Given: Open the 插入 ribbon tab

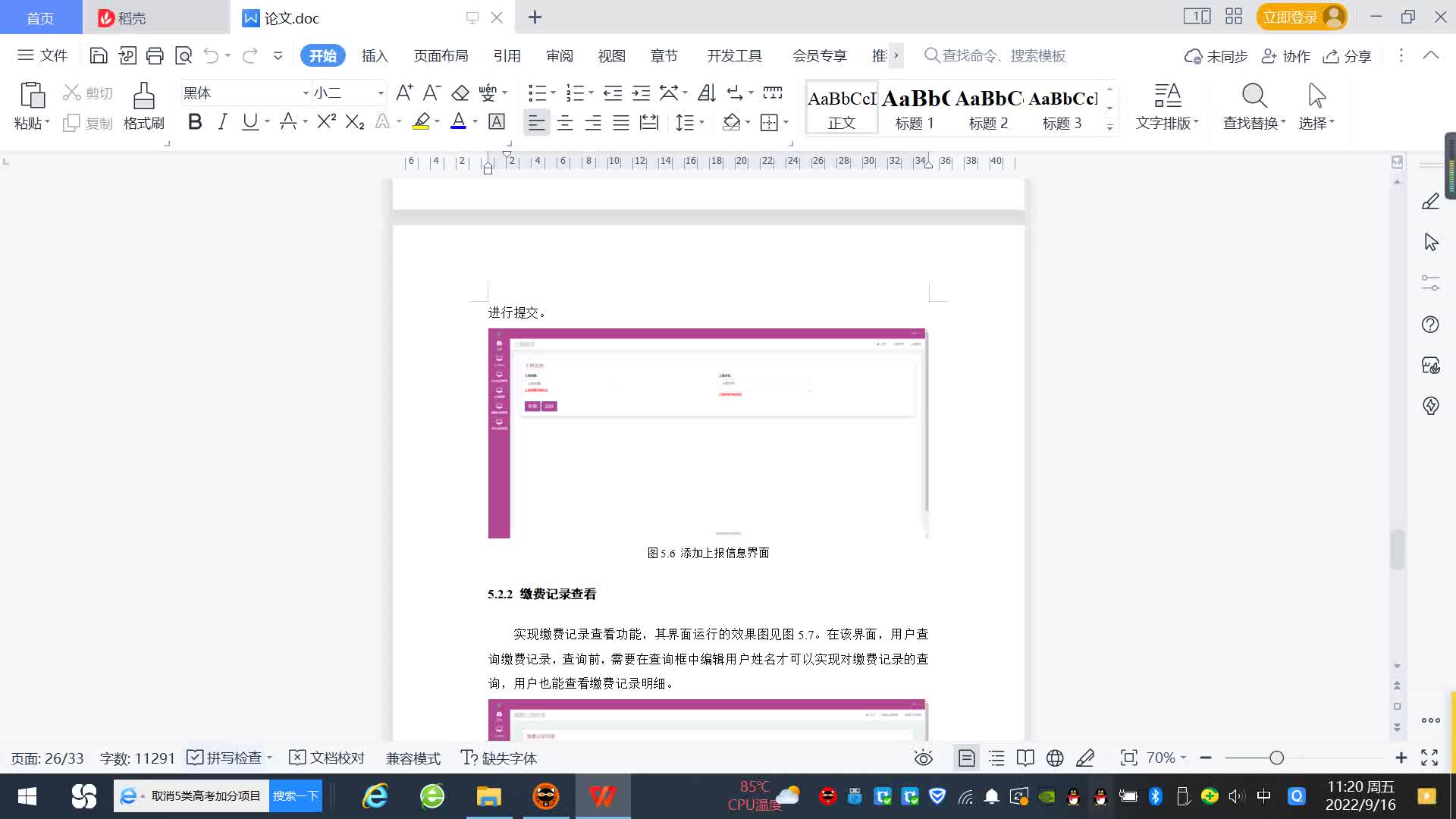Looking at the screenshot, I should pyautogui.click(x=375, y=55).
